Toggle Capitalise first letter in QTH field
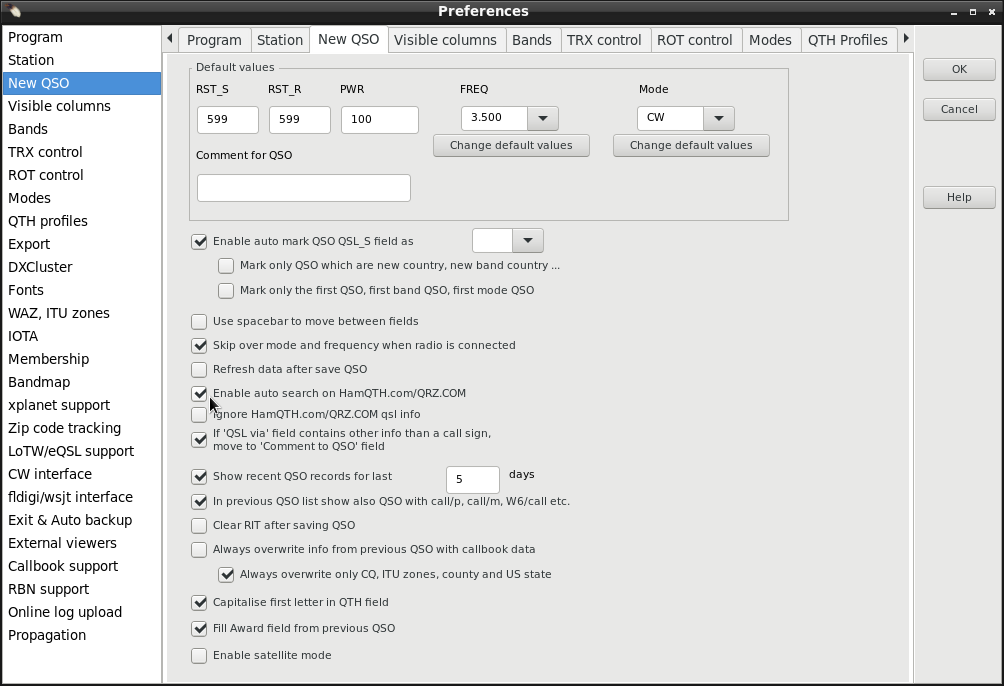 click(x=199, y=603)
